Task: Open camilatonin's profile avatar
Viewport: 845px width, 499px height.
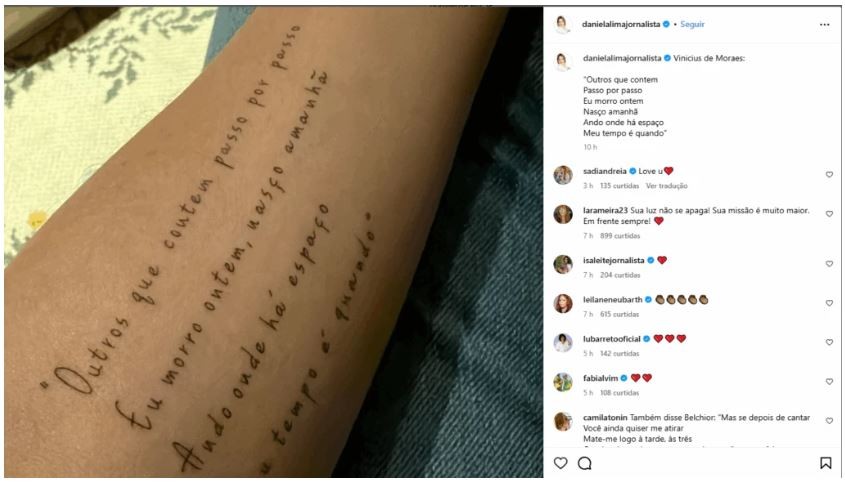Action: 563,421
